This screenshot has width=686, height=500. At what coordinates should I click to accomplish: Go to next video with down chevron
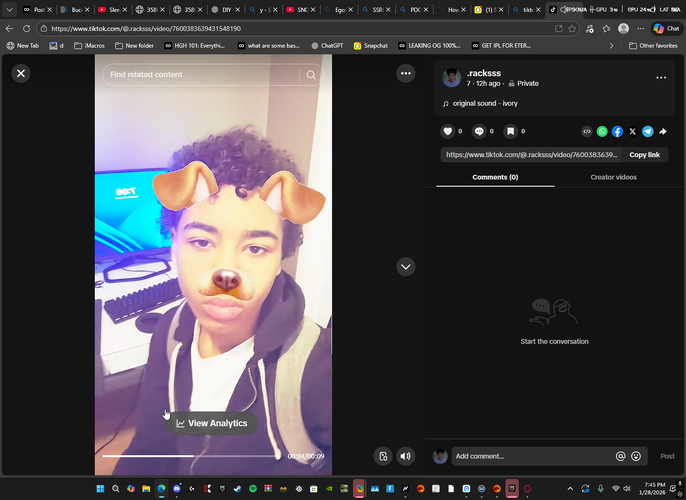pos(405,266)
